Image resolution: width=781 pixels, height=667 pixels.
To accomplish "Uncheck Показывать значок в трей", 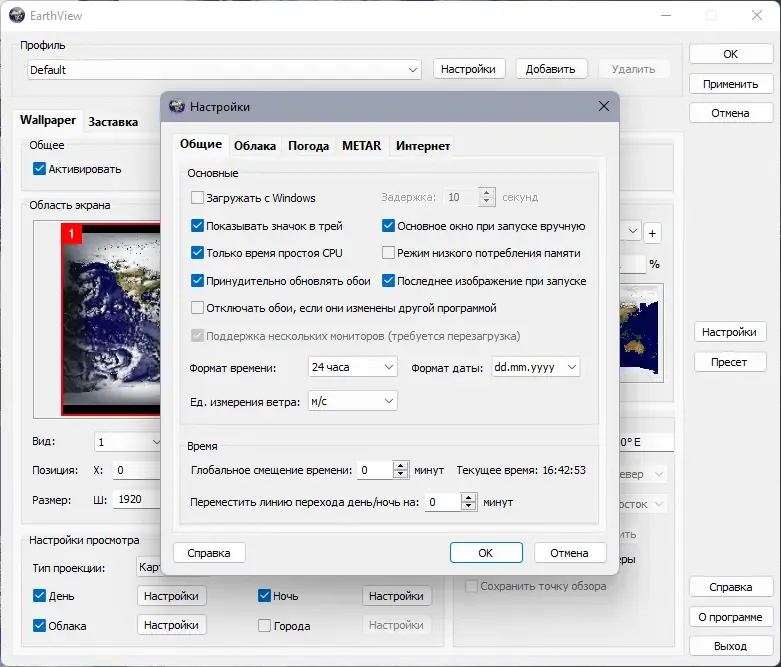I will click(x=197, y=226).
